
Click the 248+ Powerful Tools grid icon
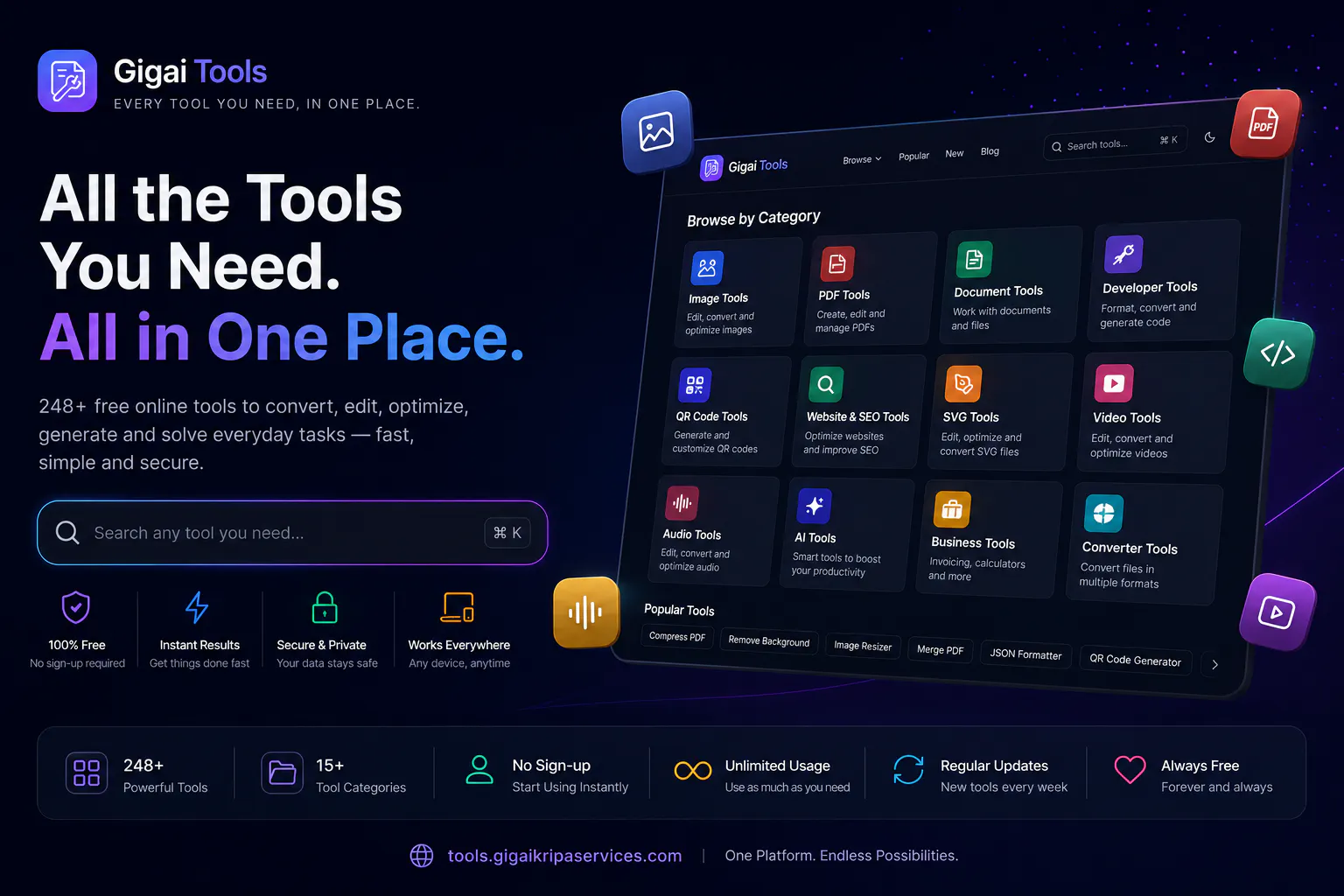pos(87,773)
